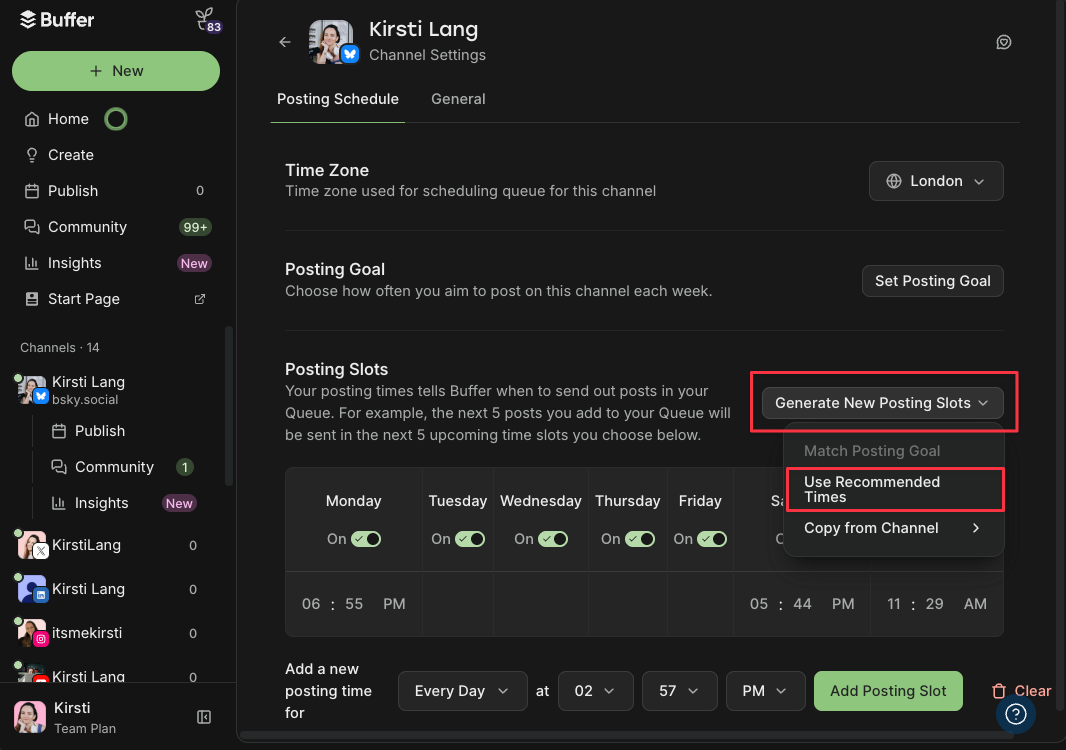Viewport: 1066px width, 750px height.
Task: Open Home in the sidebar
Action: tap(68, 119)
